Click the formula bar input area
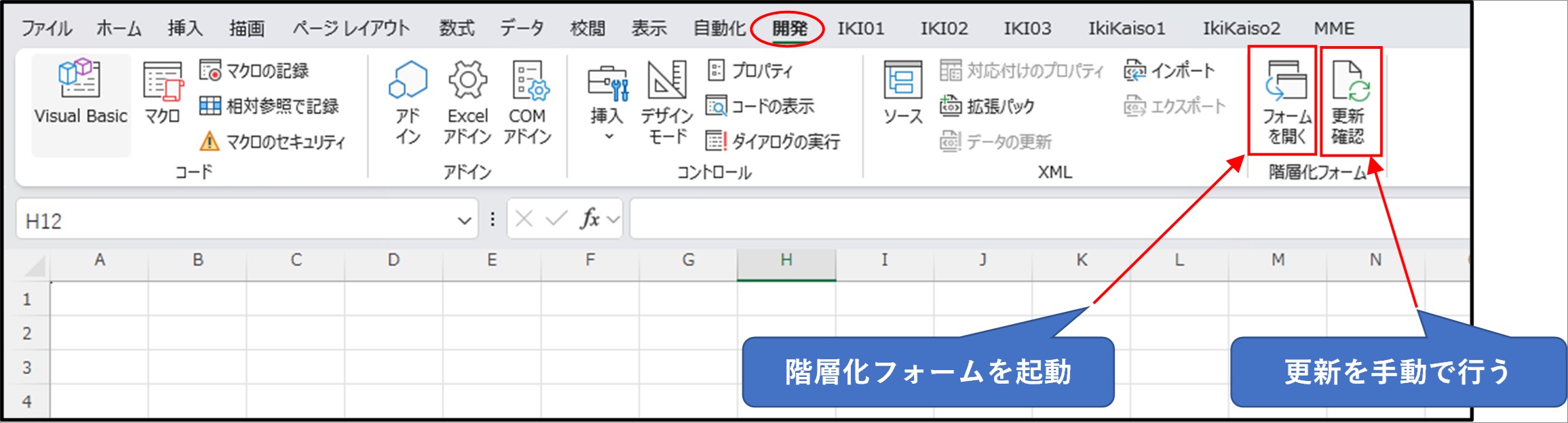Screen dimensions: 1568x423 tap(1050, 219)
